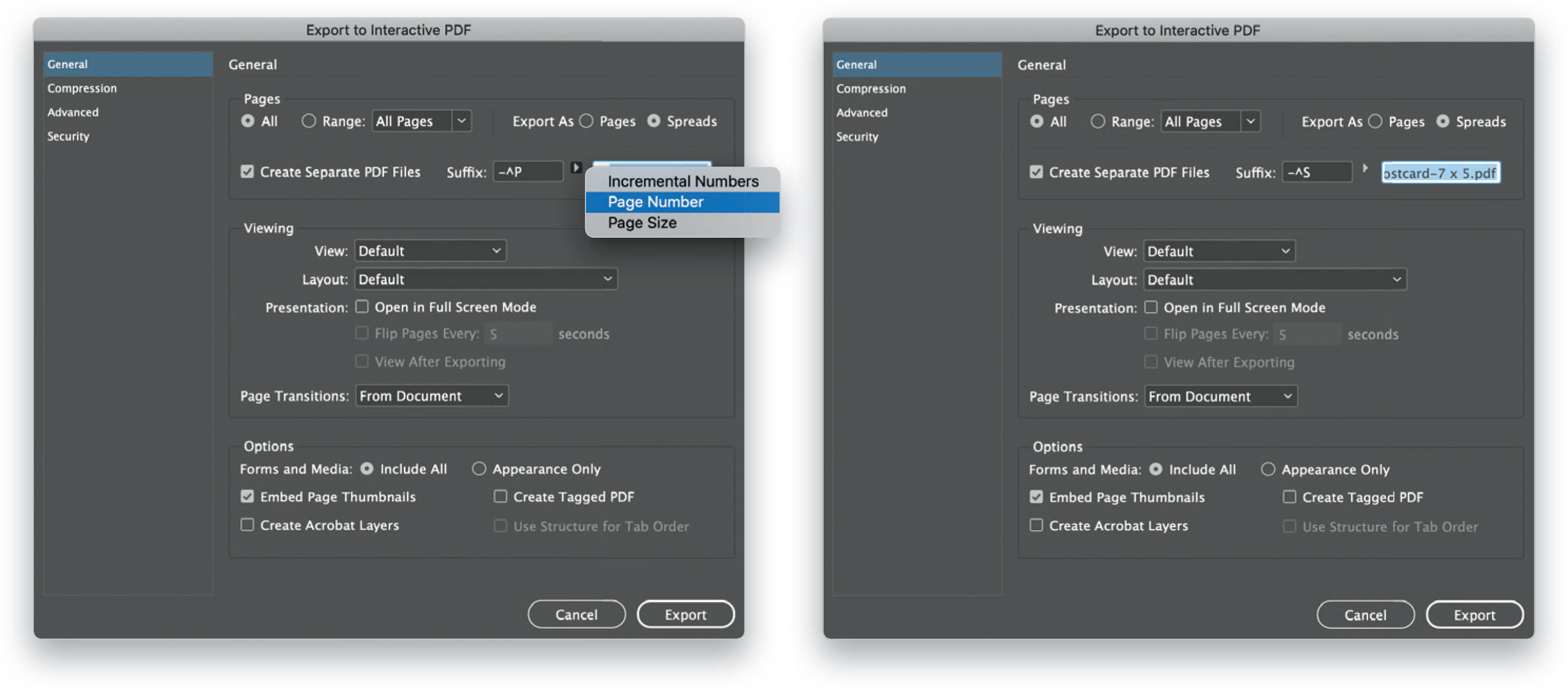The height and width of the screenshot is (689, 1568).
Task: Toggle Create Separate PDF Files in right dialog
Action: click(1036, 172)
